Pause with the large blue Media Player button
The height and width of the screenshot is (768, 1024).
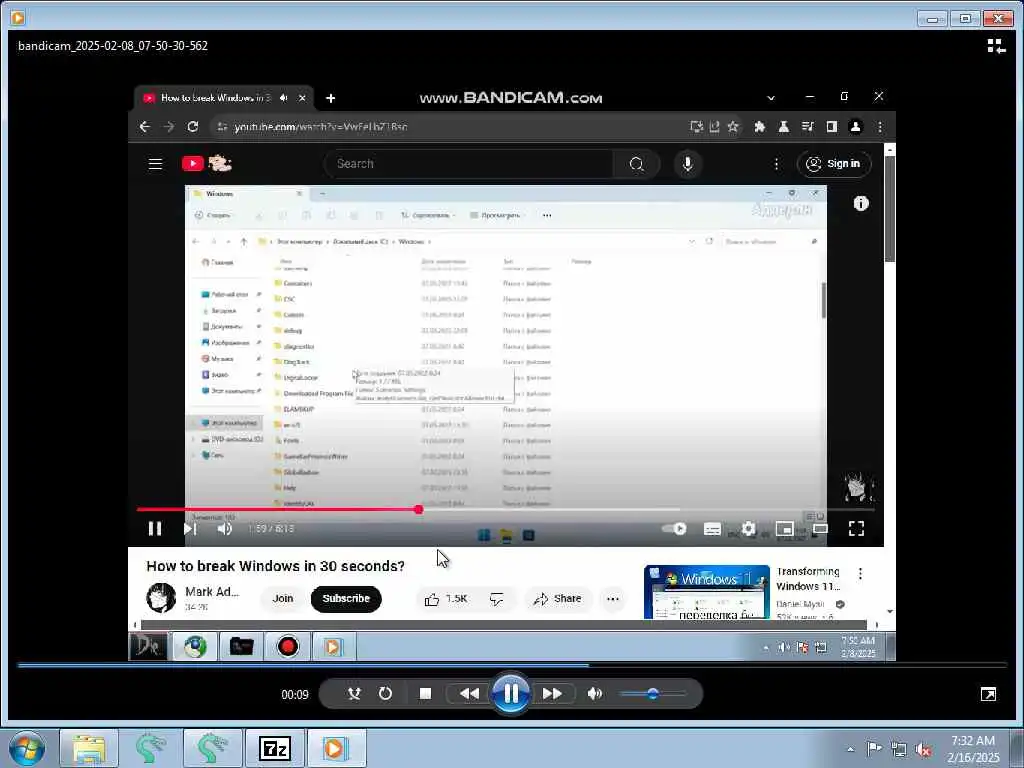click(511, 694)
